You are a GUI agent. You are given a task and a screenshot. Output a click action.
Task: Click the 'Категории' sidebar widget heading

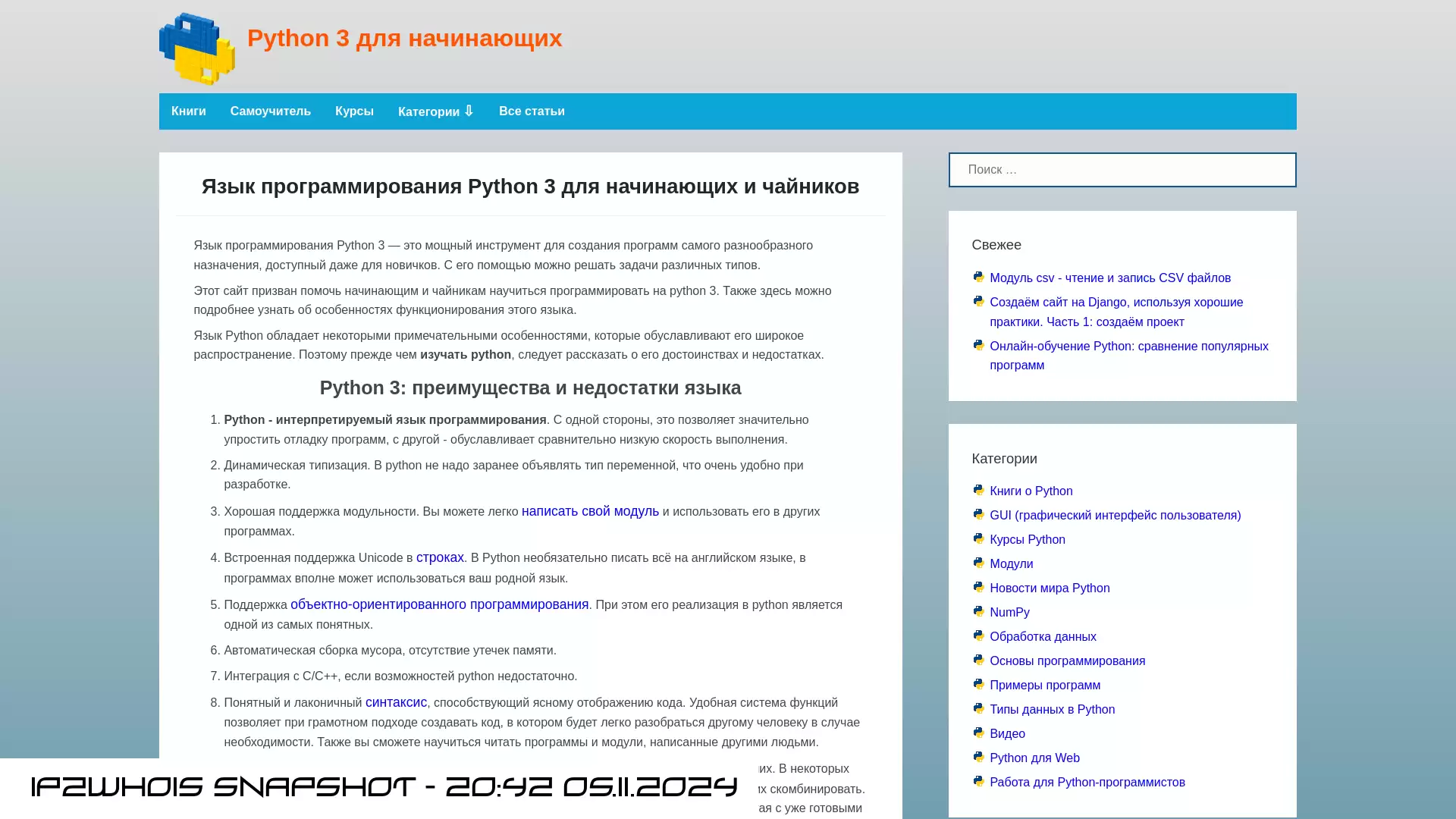pos(1004,459)
